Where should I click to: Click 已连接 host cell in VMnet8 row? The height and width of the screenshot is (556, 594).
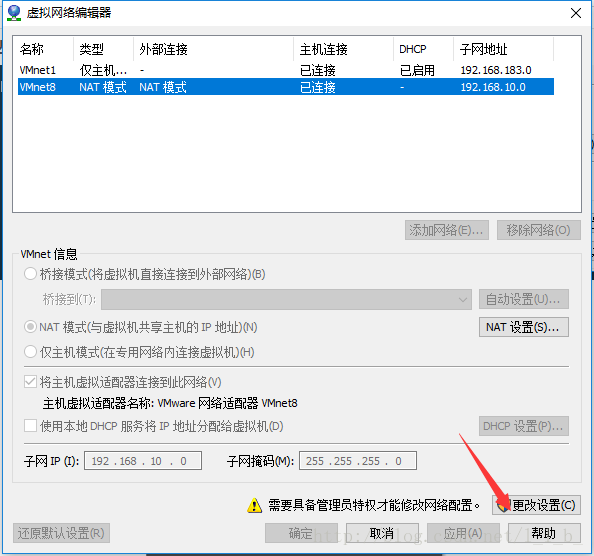coord(317,87)
